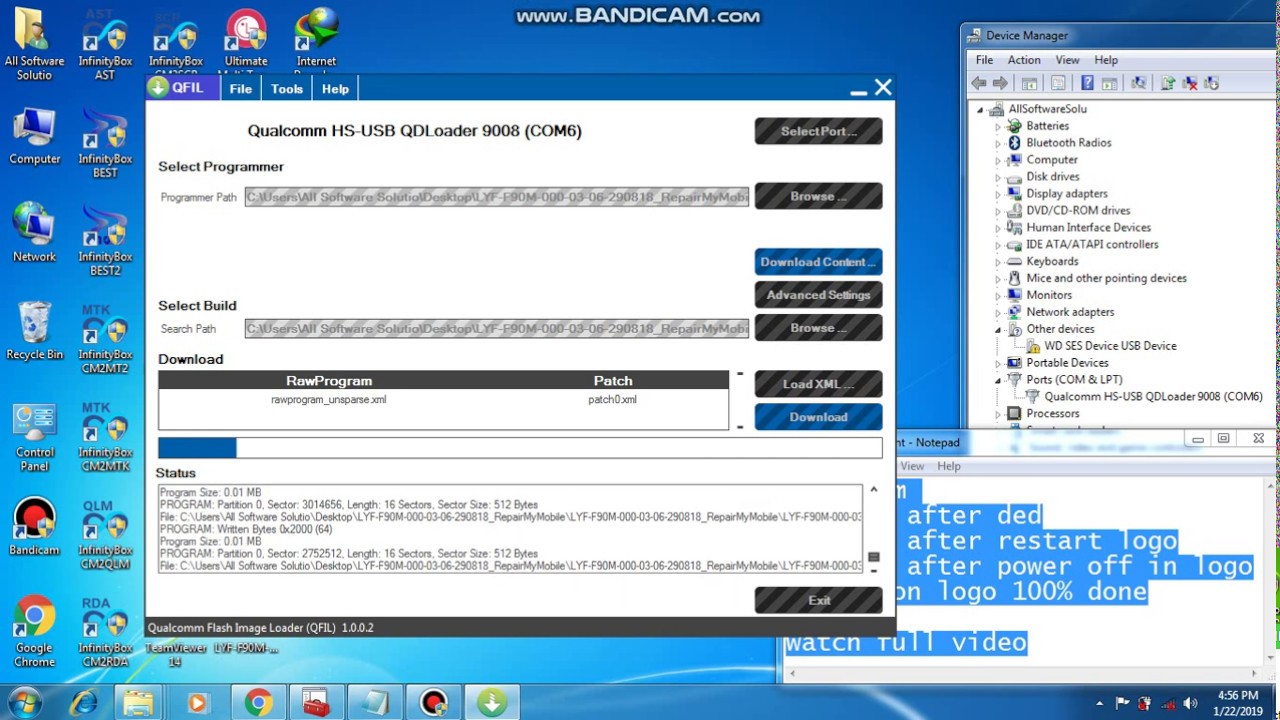Click Browse next to Search Path

[818, 327]
